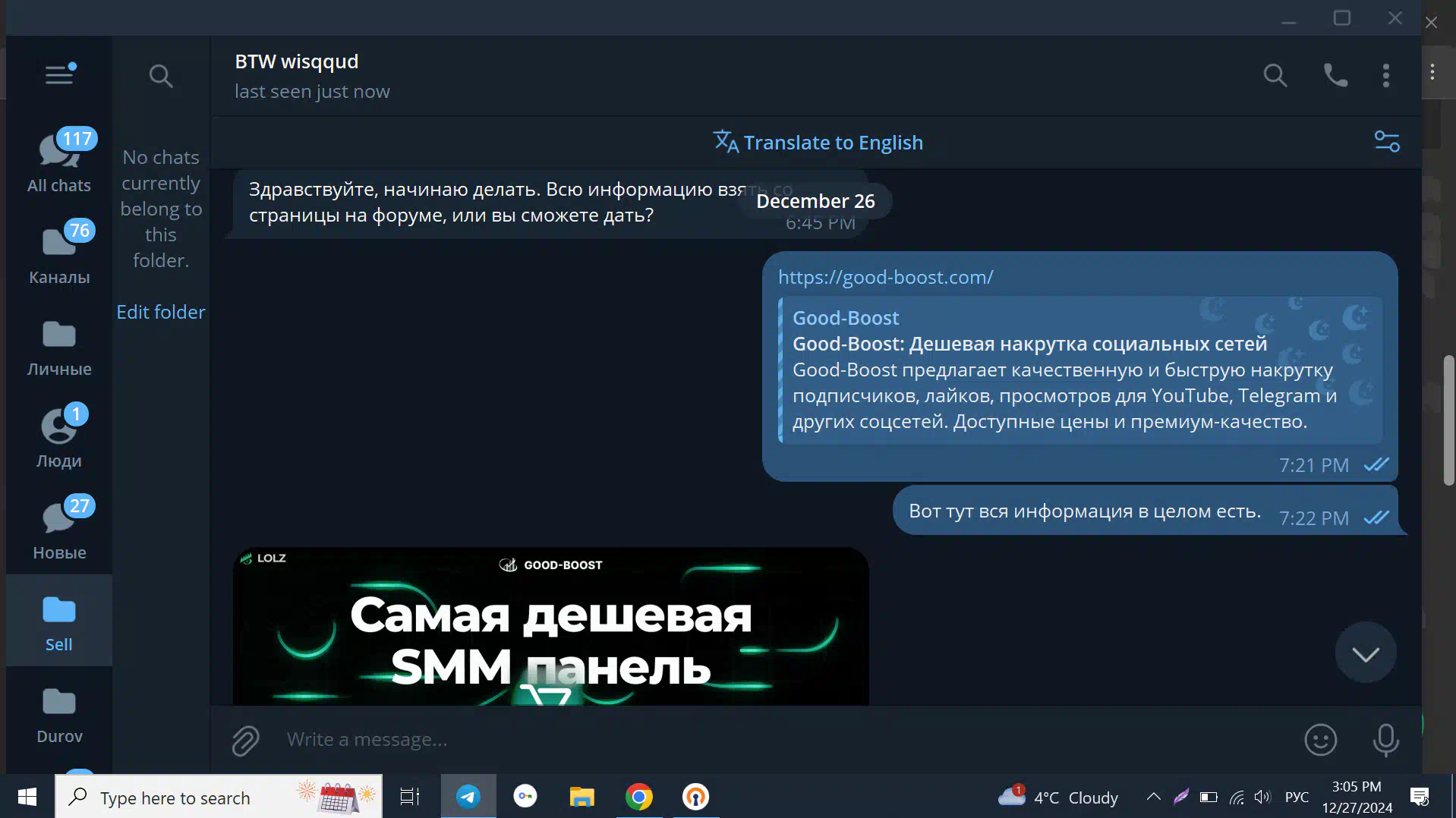Open the Good-Boost link preview card
The width and height of the screenshot is (1456, 818).
[x=1080, y=370]
